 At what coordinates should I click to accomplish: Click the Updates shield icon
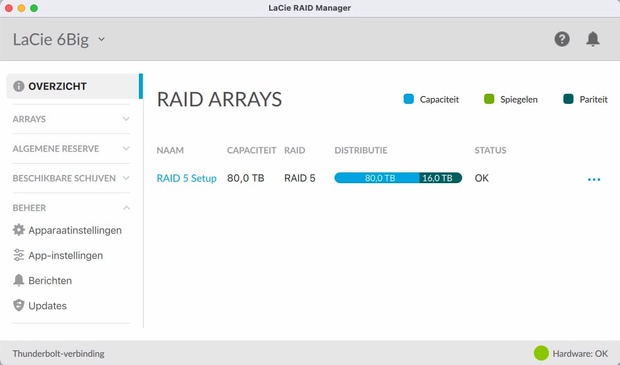(x=19, y=305)
